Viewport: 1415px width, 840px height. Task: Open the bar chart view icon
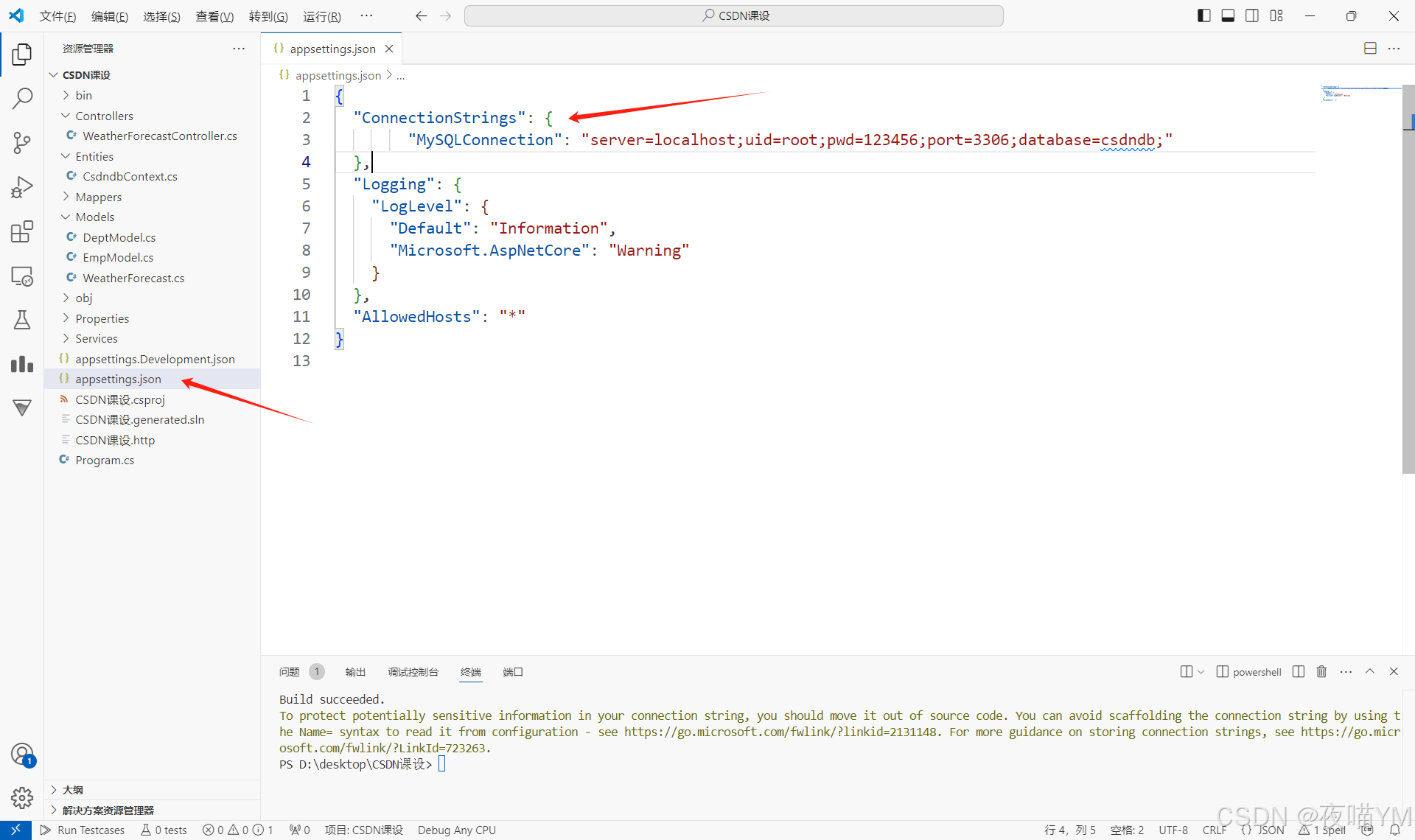click(22, 364)
